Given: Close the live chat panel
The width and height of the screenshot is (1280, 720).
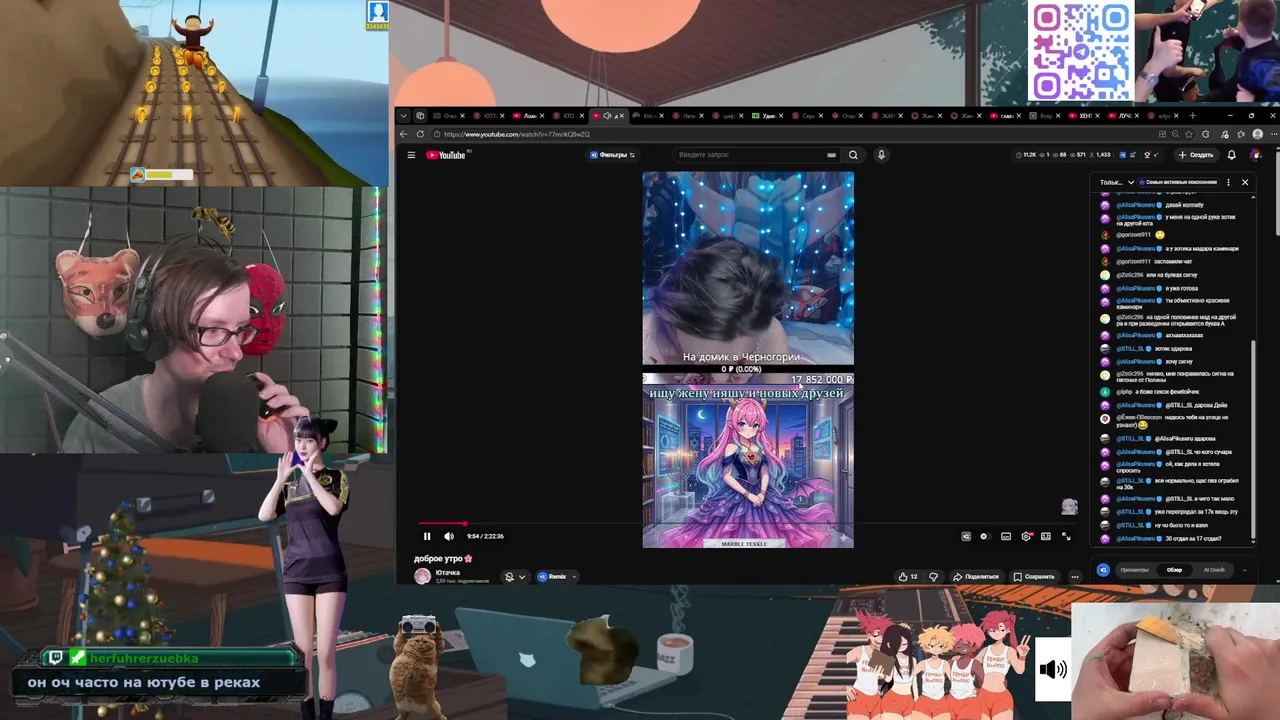Looking at the screenshot, I should [x=1245, y=182].
